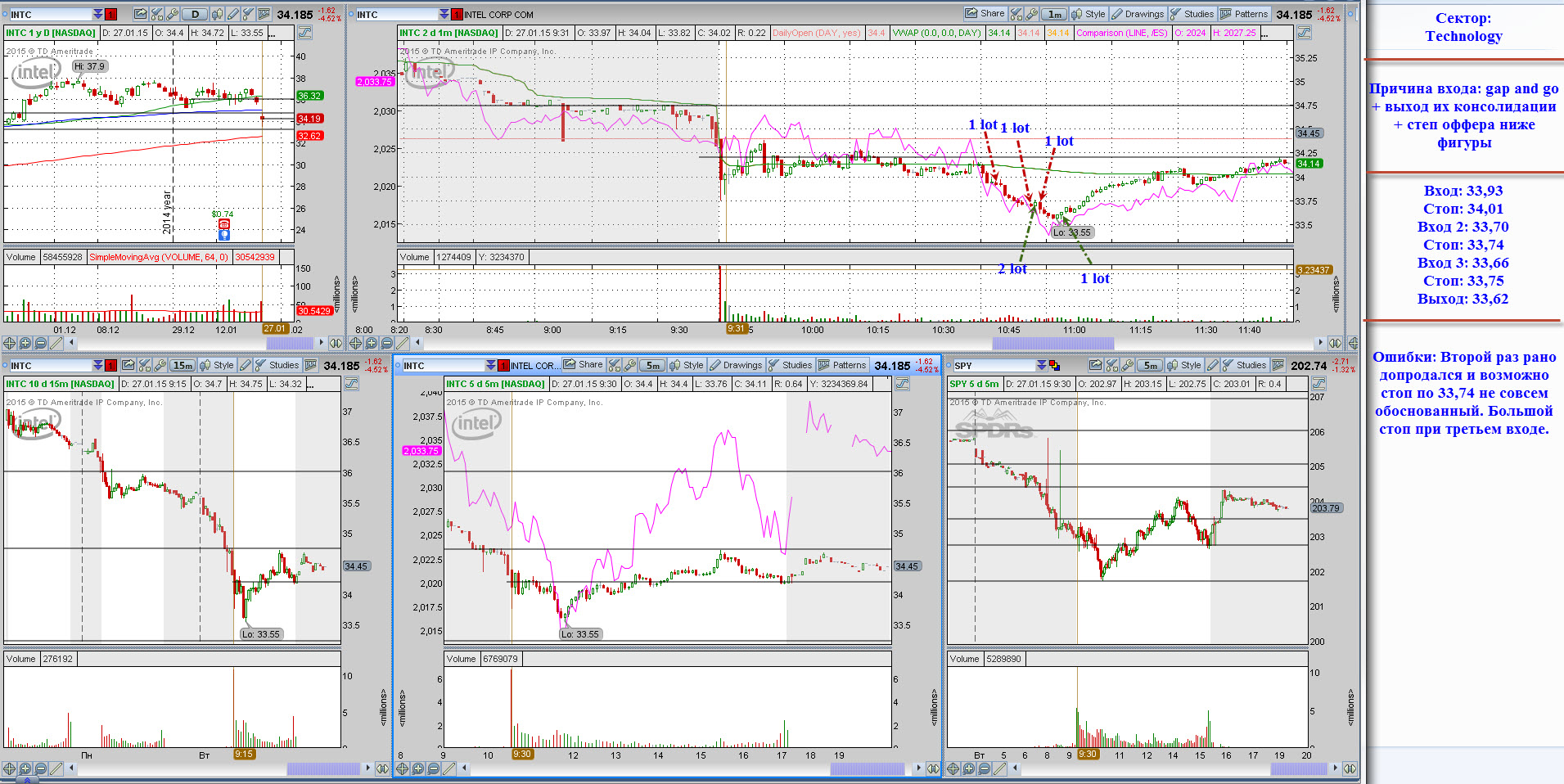
Task: Zoom out icon under daily chart
Action: point(41,343)
